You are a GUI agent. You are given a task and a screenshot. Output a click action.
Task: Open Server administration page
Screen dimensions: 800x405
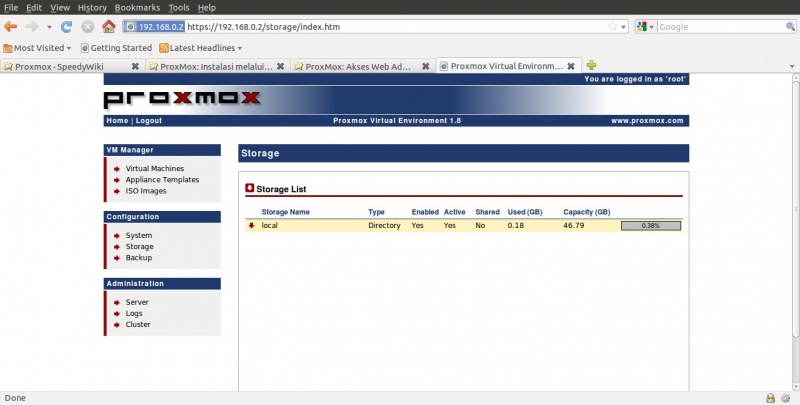pyautogui.click(x=137, y=302)
